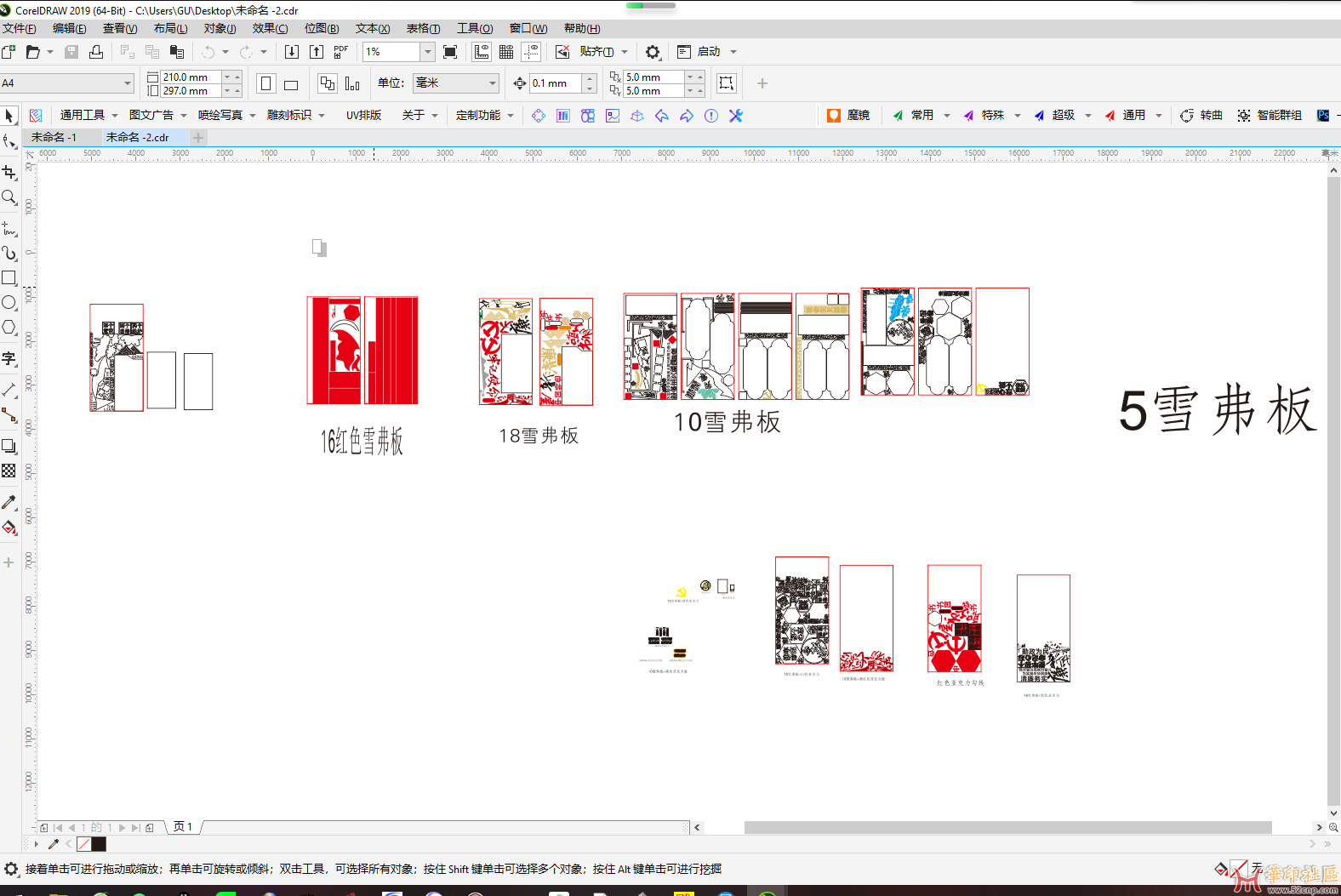Click the 转曲 convert-to-curves button
Screen dimensions: 1341x896
point(1201,116)
